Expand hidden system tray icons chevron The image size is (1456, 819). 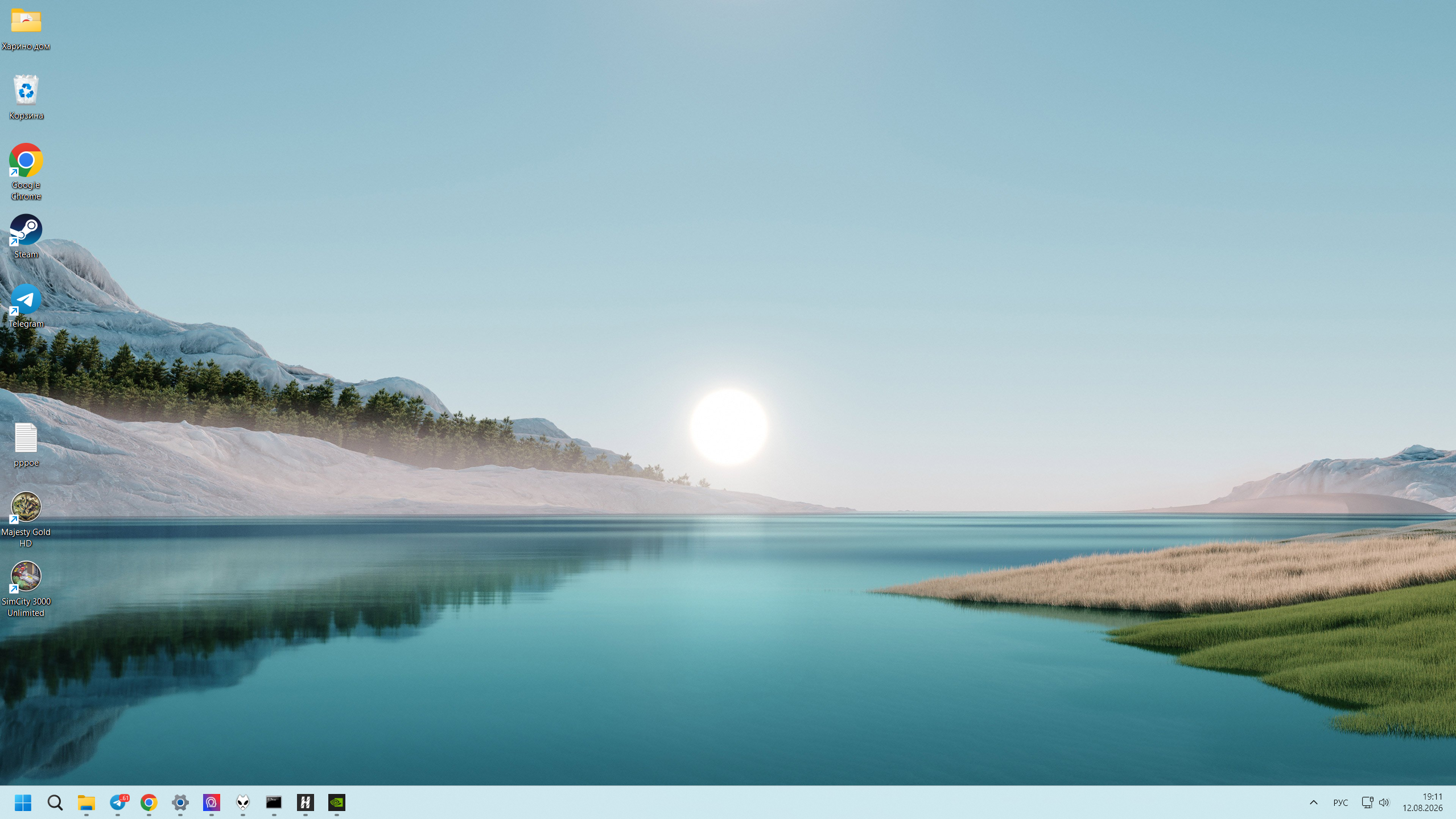tap(1313, 802)
